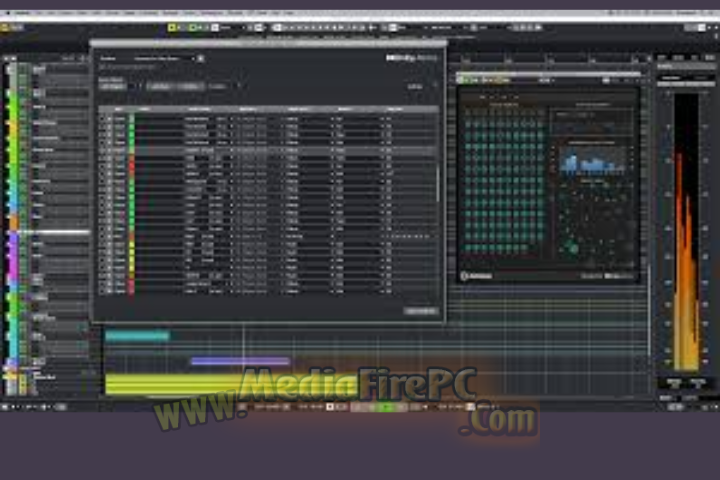Select the cyan clip in the project timeline

point(137,336)
